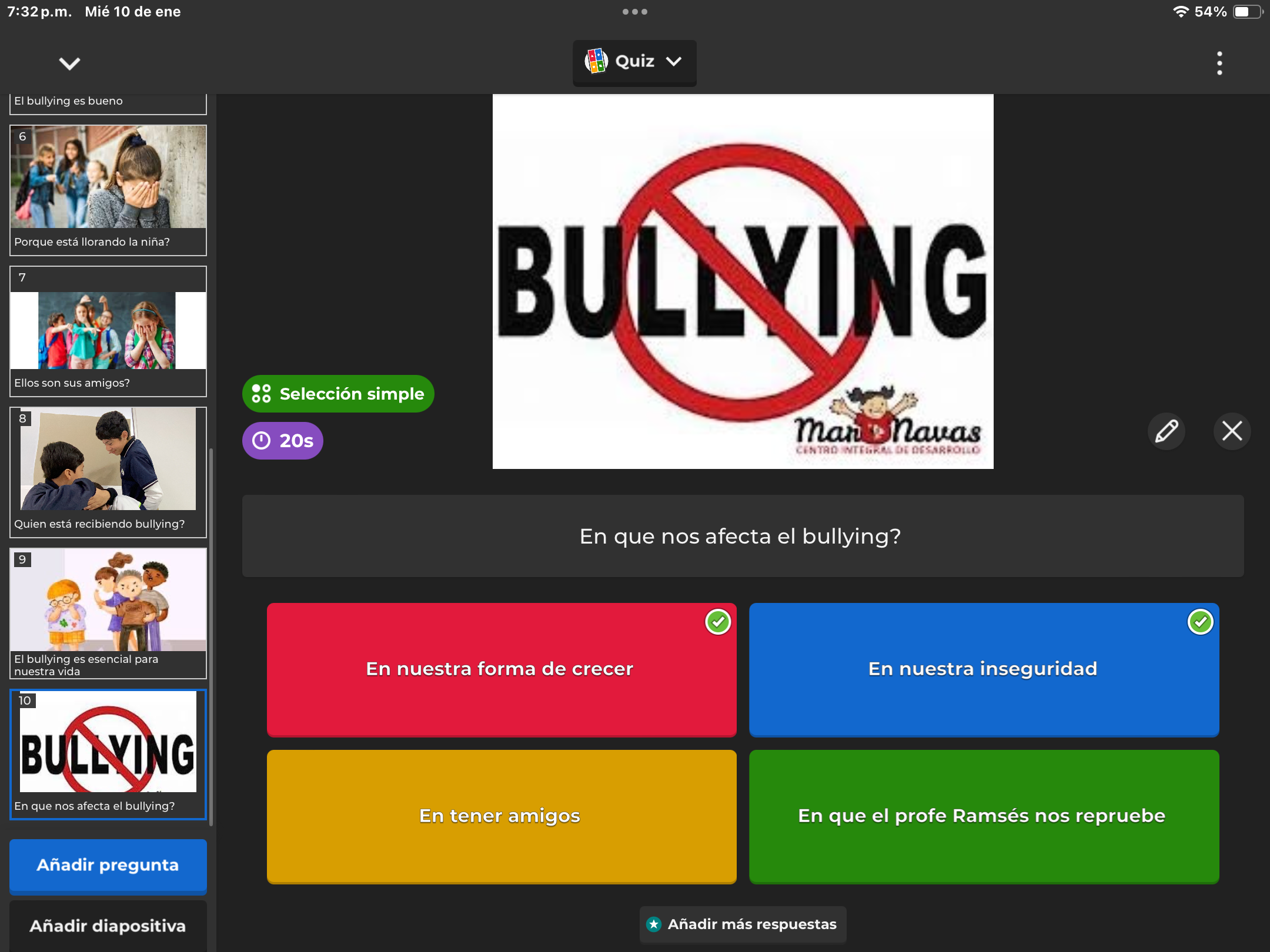Viewport: 1270px width, 952px height.
Task: Click the pencil edit image icon
Action: tap(1167, 431)
